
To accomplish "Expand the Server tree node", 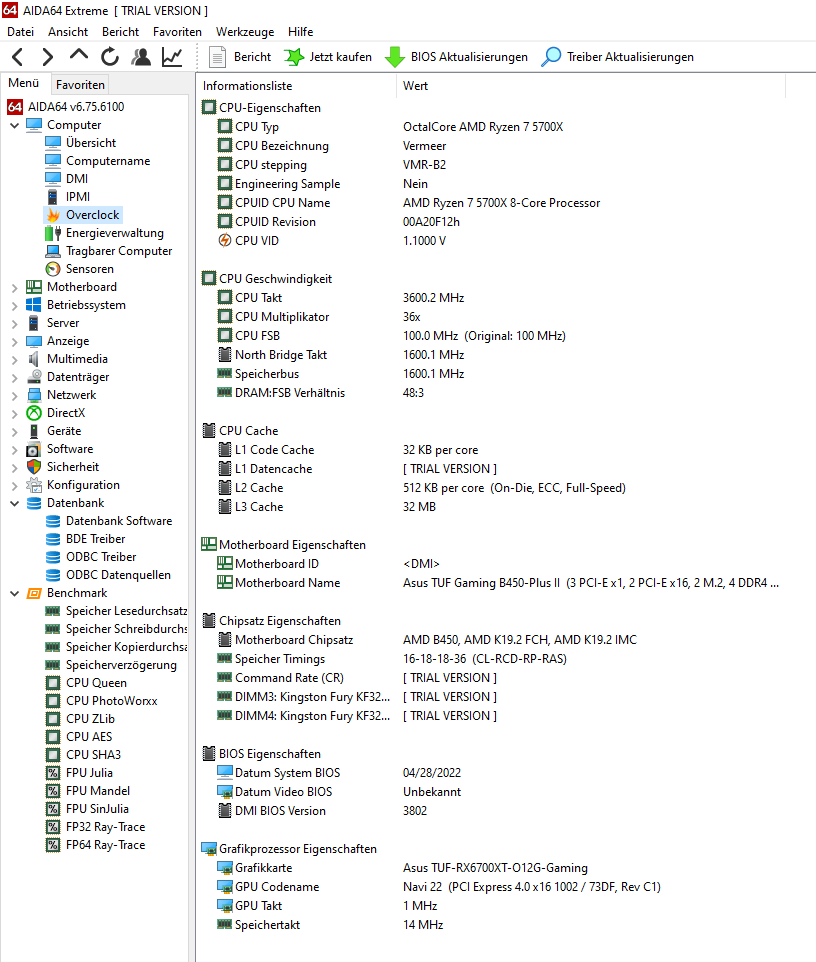I will click(15, 323).
